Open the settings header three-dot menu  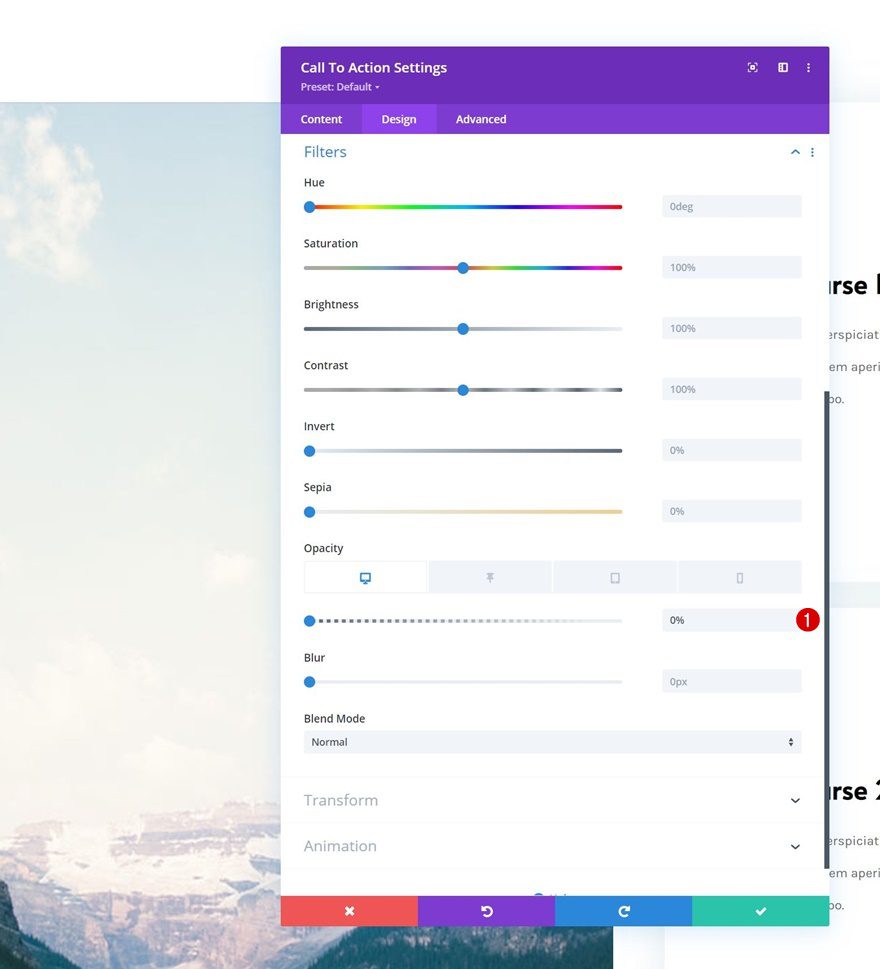(x=808, y=67)
